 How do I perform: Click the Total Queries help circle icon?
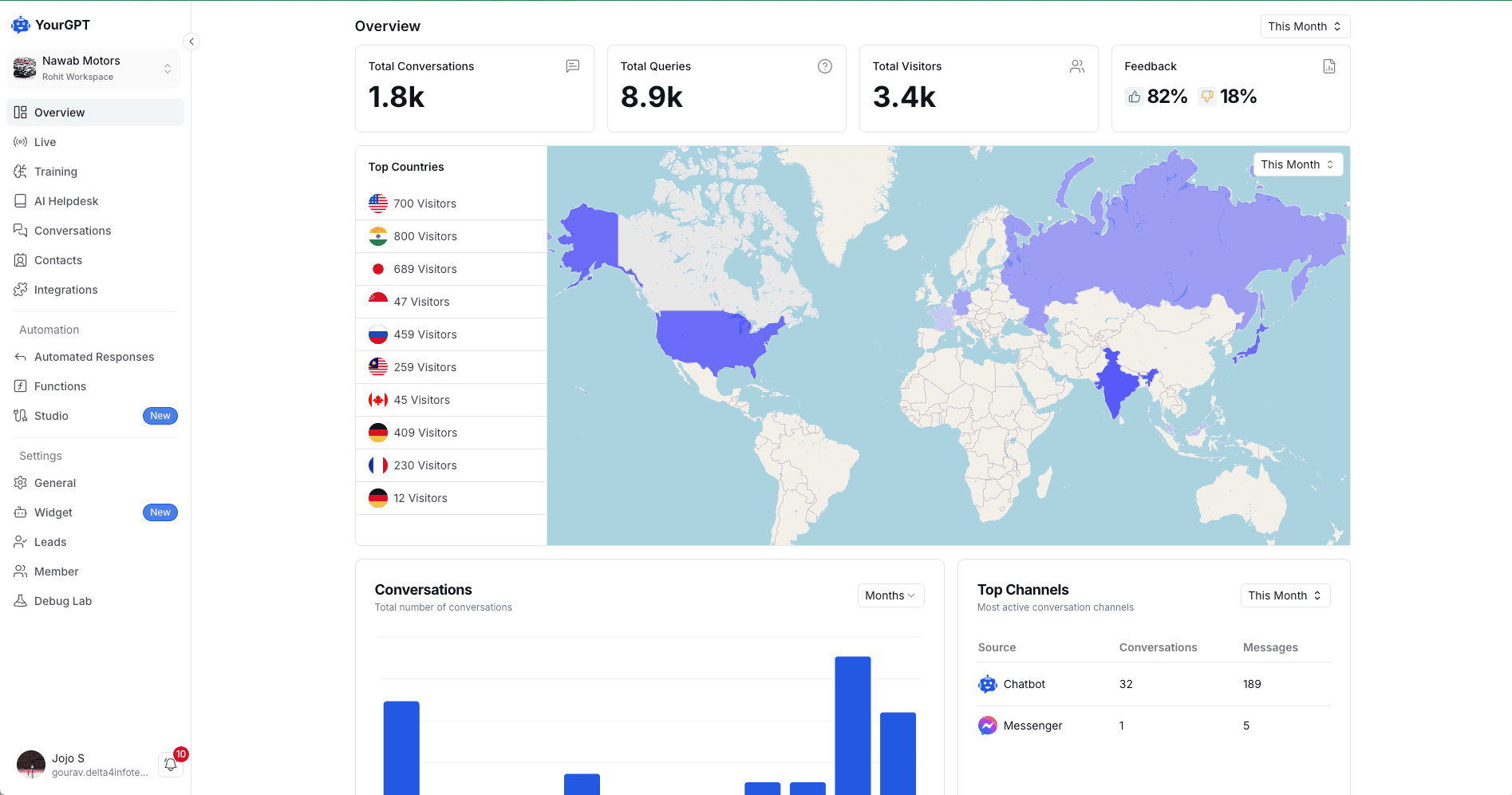pyautogui.click(x=825, y=66)
